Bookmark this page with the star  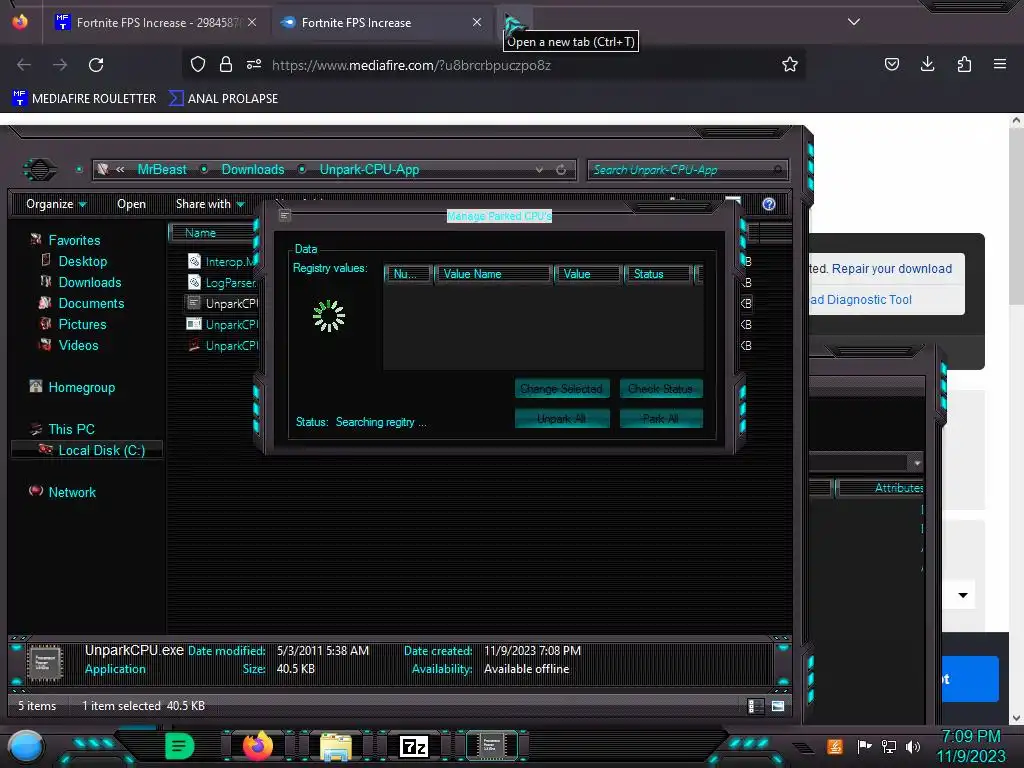point(790,64)
